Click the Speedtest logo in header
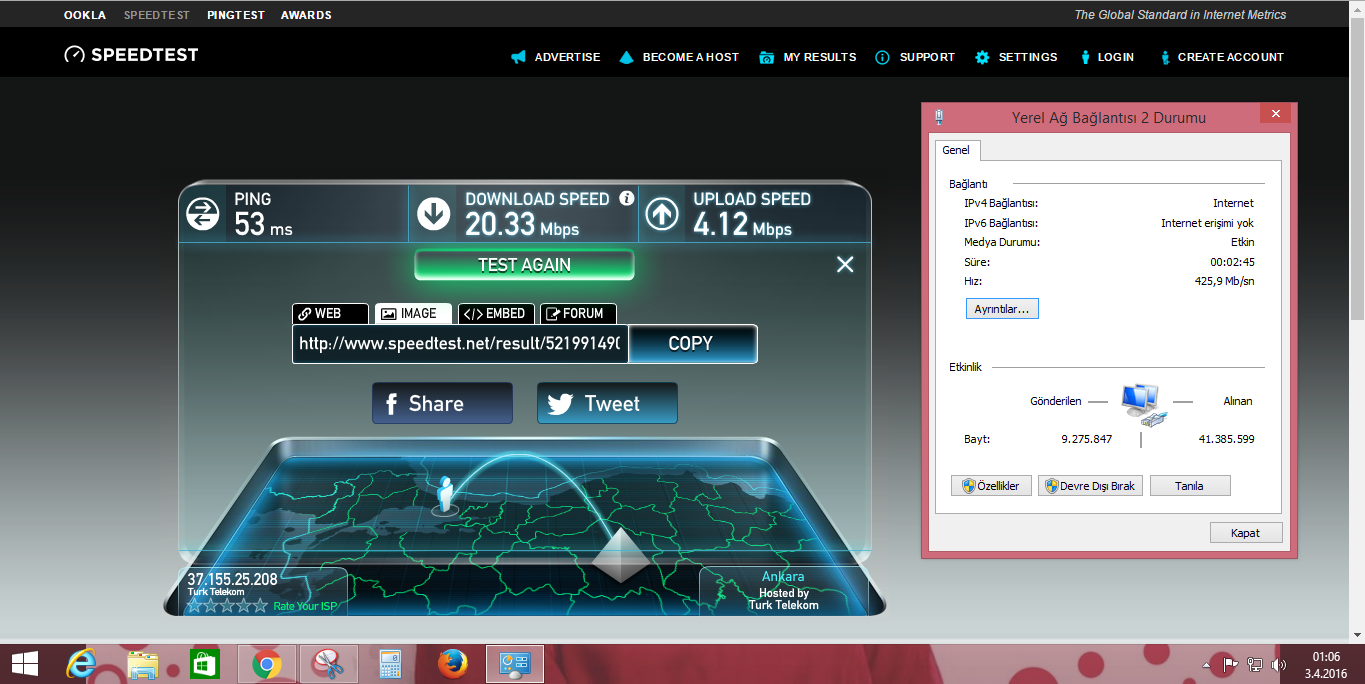1365x684 pixels. tap(131, 55)
